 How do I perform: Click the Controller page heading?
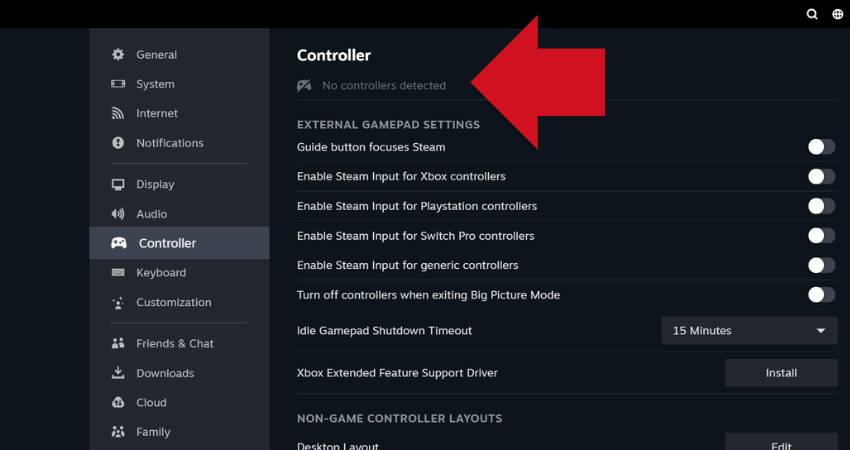[334, 55]
